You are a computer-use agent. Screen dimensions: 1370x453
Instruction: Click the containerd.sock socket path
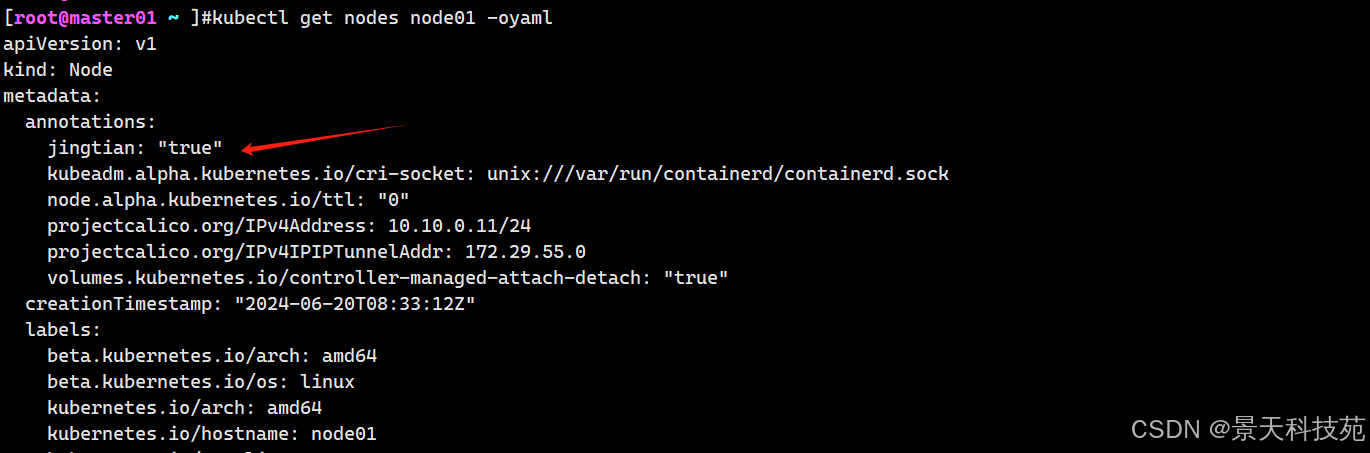tap(718, 174)
